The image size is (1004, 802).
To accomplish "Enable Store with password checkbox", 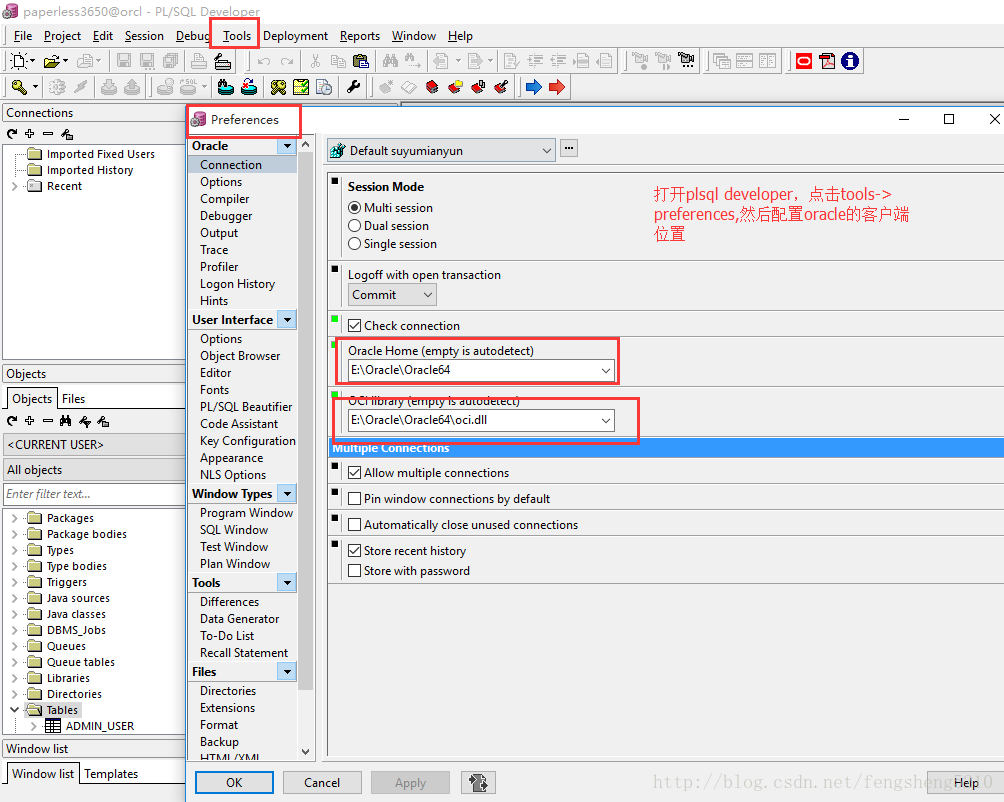I will coord(354,570).
